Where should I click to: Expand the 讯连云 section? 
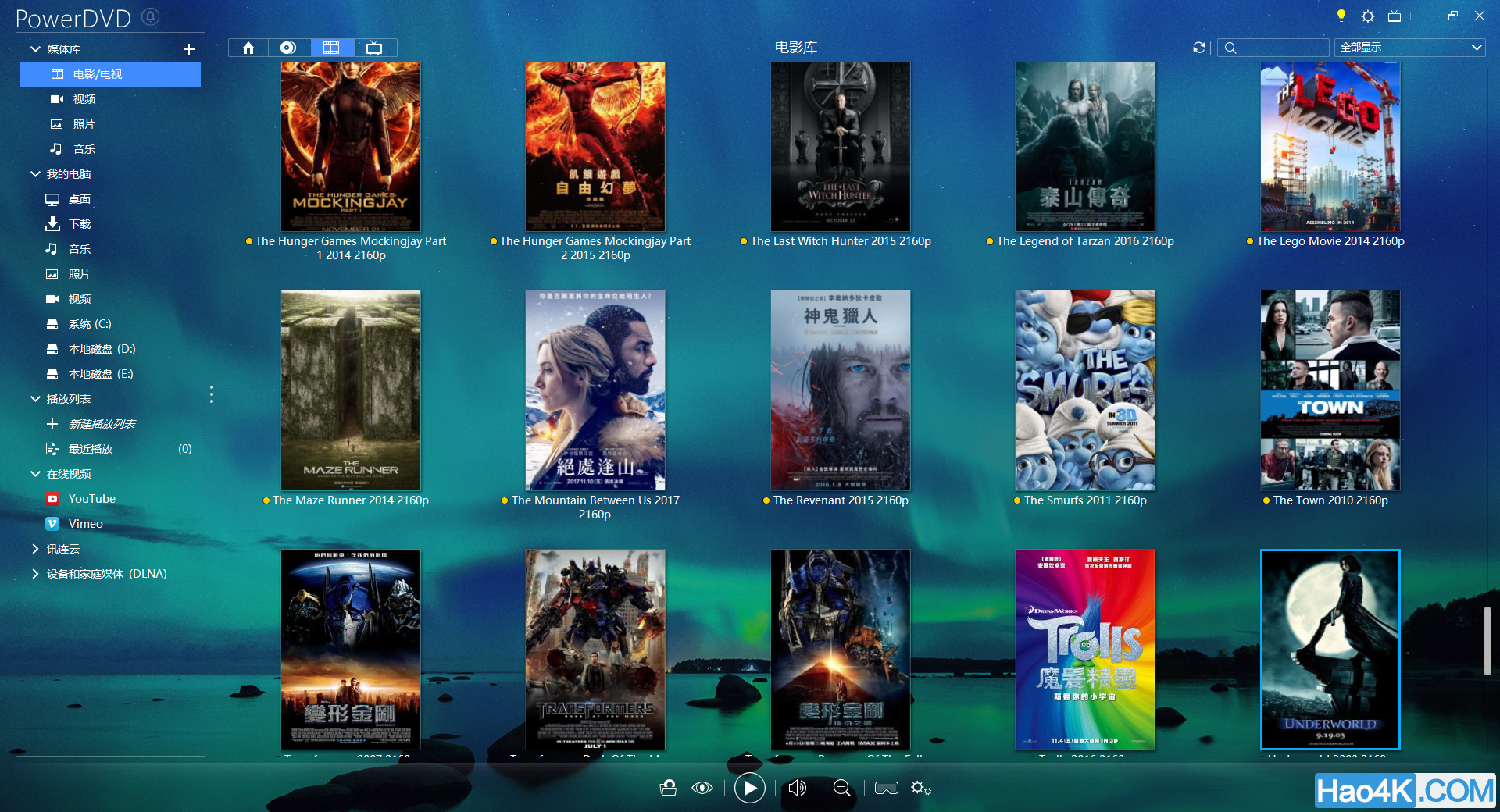[35, 549]
